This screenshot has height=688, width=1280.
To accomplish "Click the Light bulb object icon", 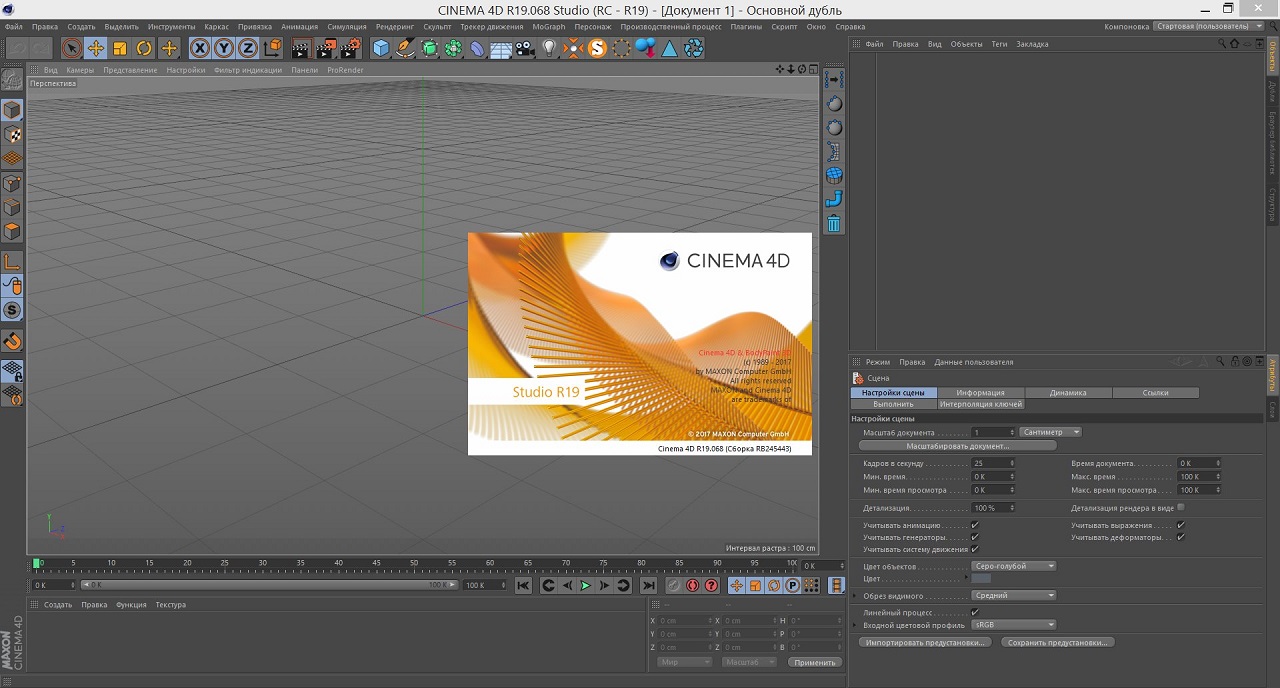I will tap(549, 48).
